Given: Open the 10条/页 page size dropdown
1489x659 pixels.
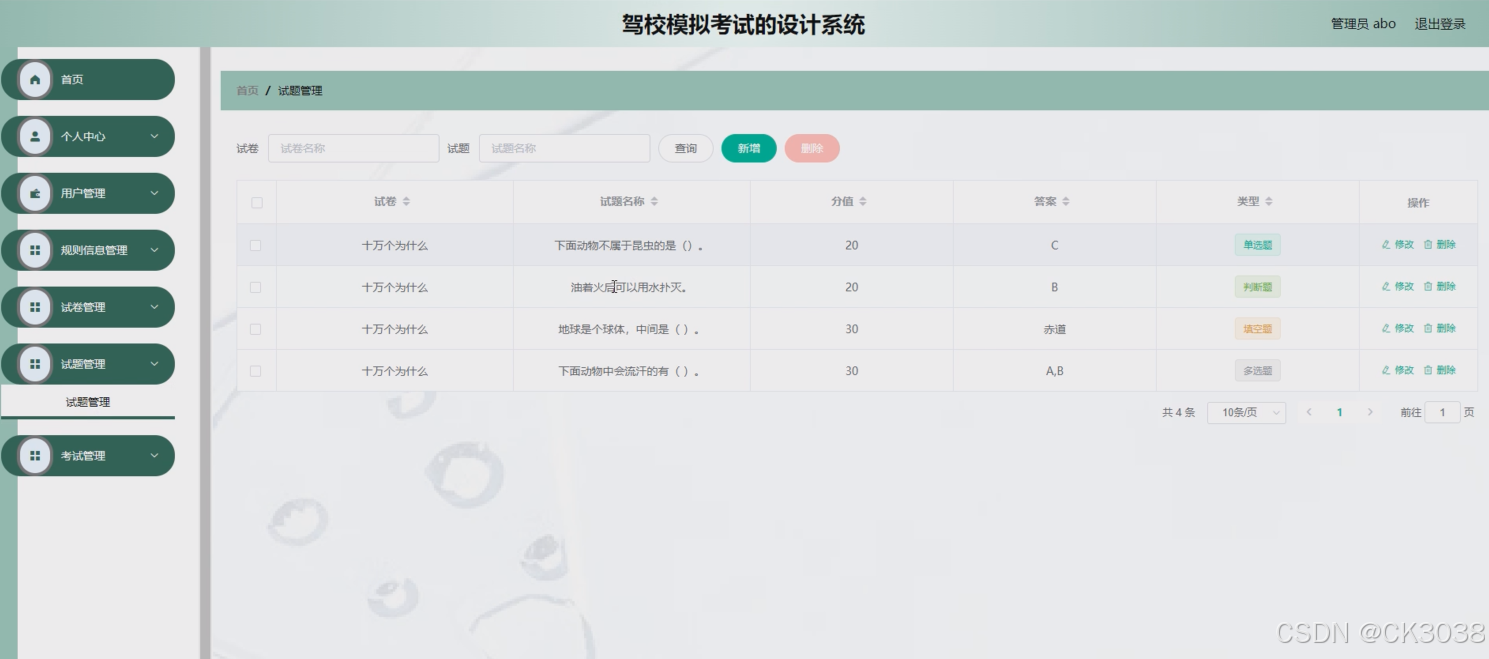Looking at the screenshot, I should (1246, 412).
